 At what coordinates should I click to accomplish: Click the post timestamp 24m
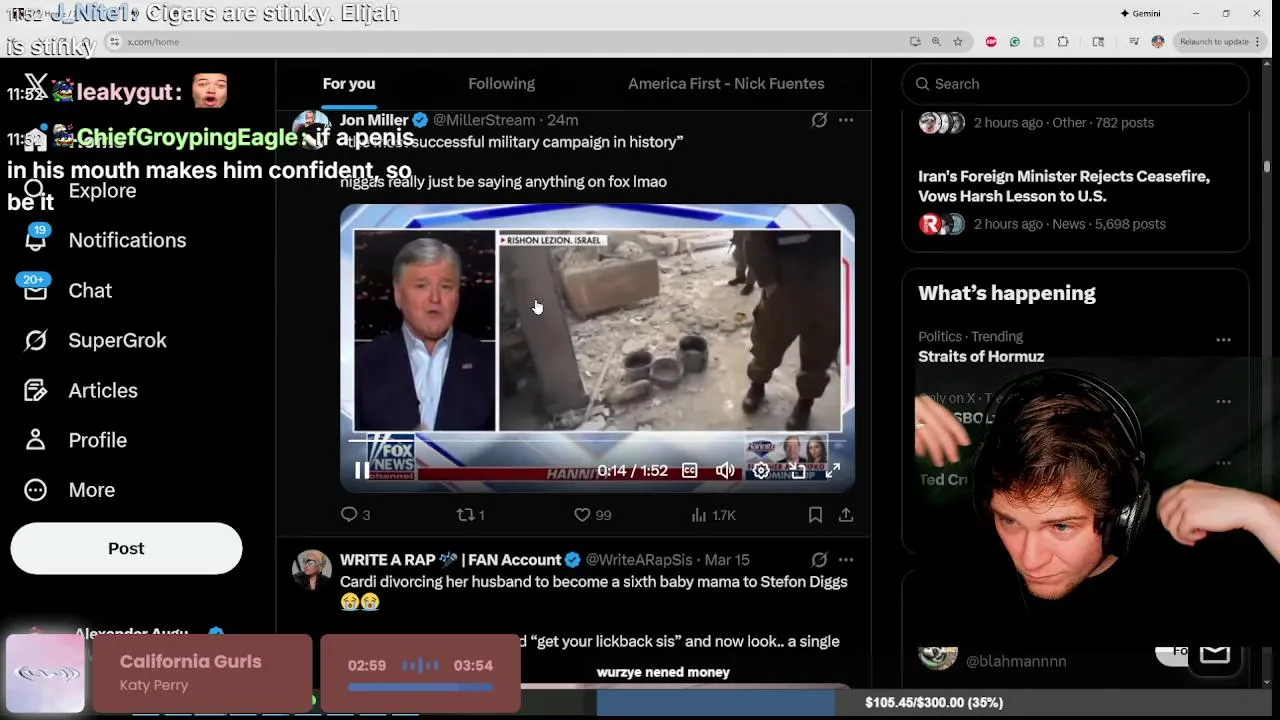(x=562, y=120)
